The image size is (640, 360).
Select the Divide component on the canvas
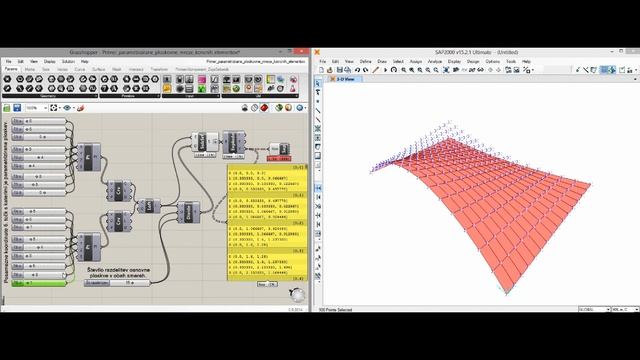[x=189, y=212]
